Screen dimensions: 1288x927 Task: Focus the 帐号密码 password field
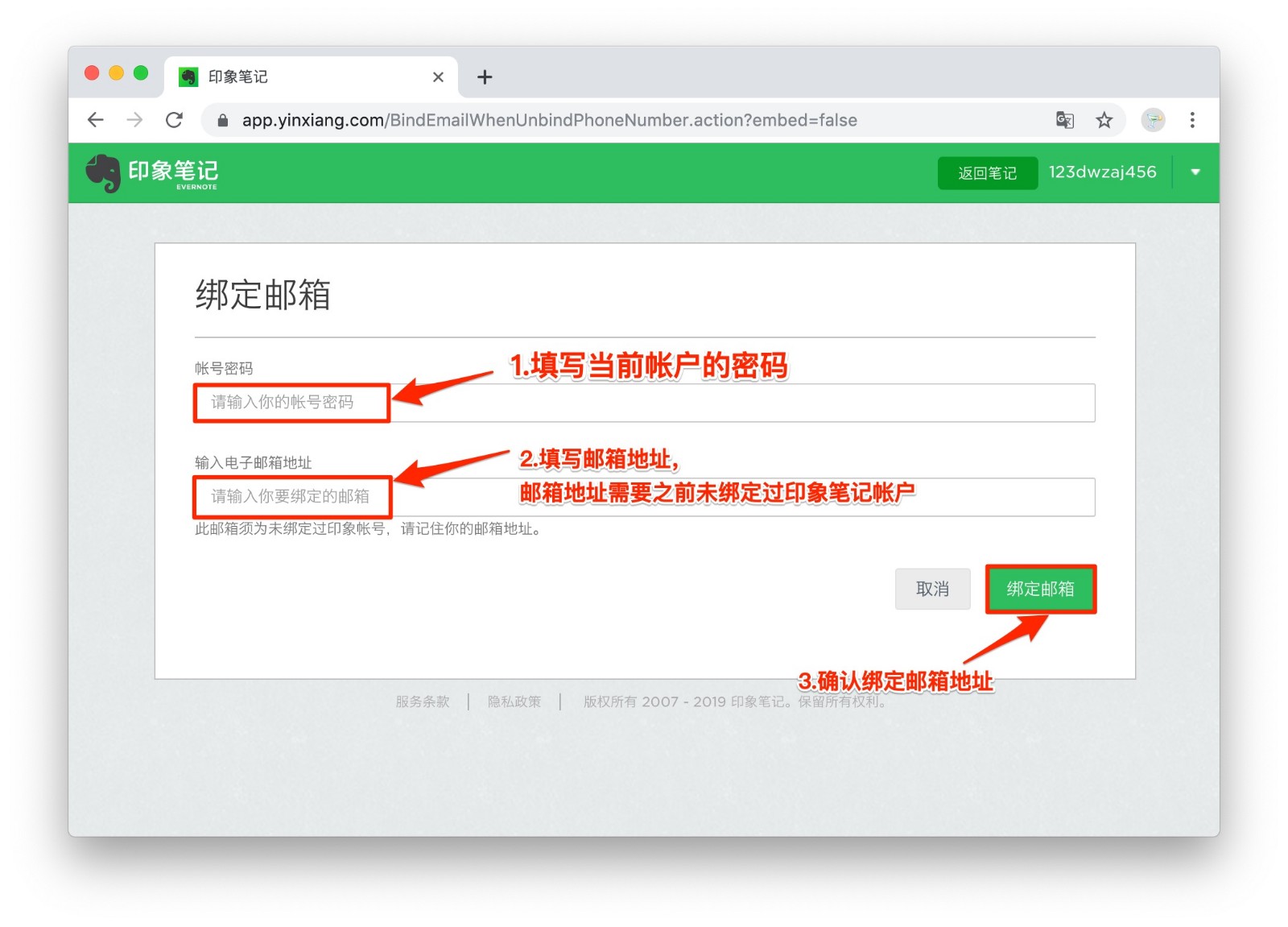point(644,403)
